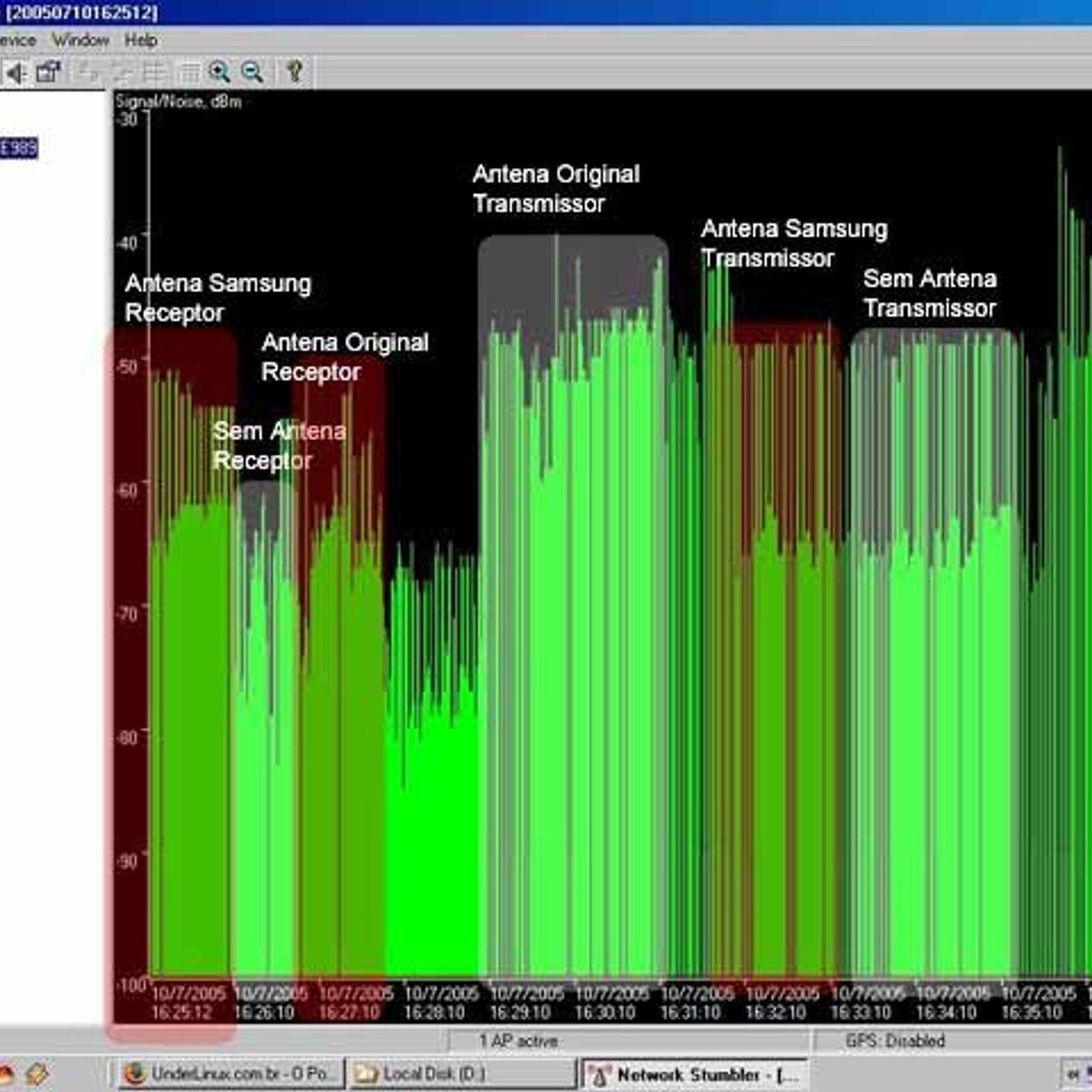Open the Help menu

tap(141, 40)
